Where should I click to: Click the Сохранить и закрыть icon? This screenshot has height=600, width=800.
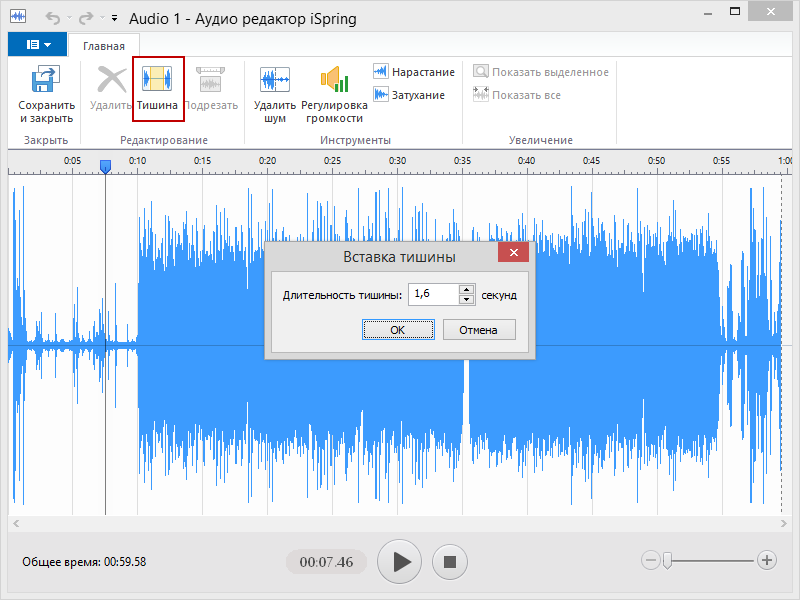tap(46, 79)
